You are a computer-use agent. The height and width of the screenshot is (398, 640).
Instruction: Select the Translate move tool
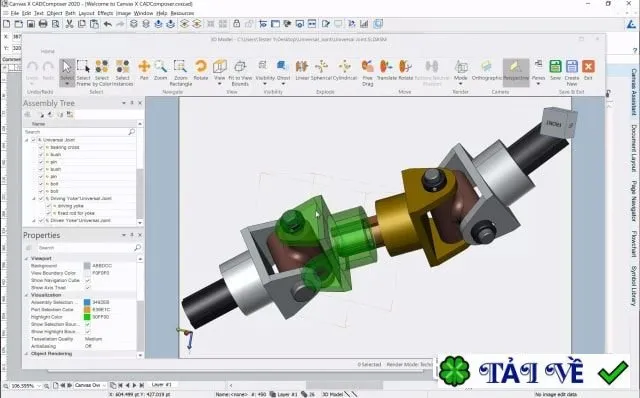(x=386, y=70)
